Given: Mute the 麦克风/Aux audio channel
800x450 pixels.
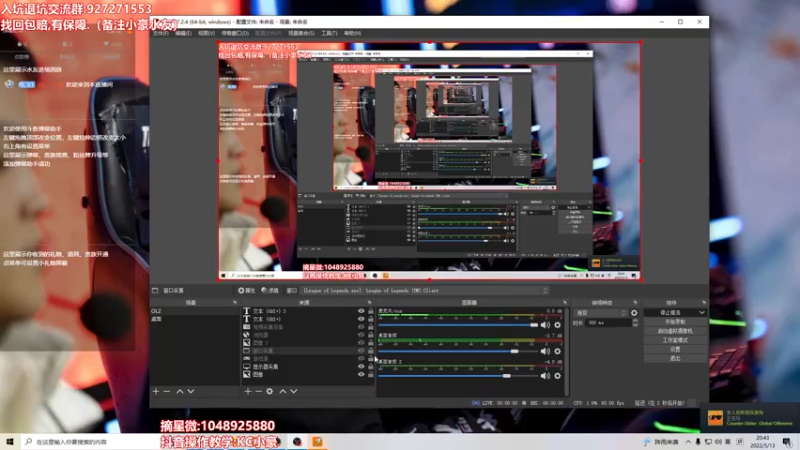Looking at the screenshot, I should coord(545,325).
